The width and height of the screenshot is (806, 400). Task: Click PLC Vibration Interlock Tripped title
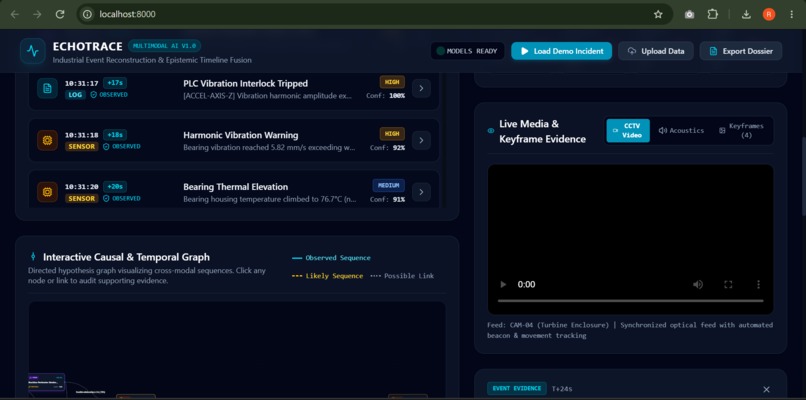tap(245, 83)
